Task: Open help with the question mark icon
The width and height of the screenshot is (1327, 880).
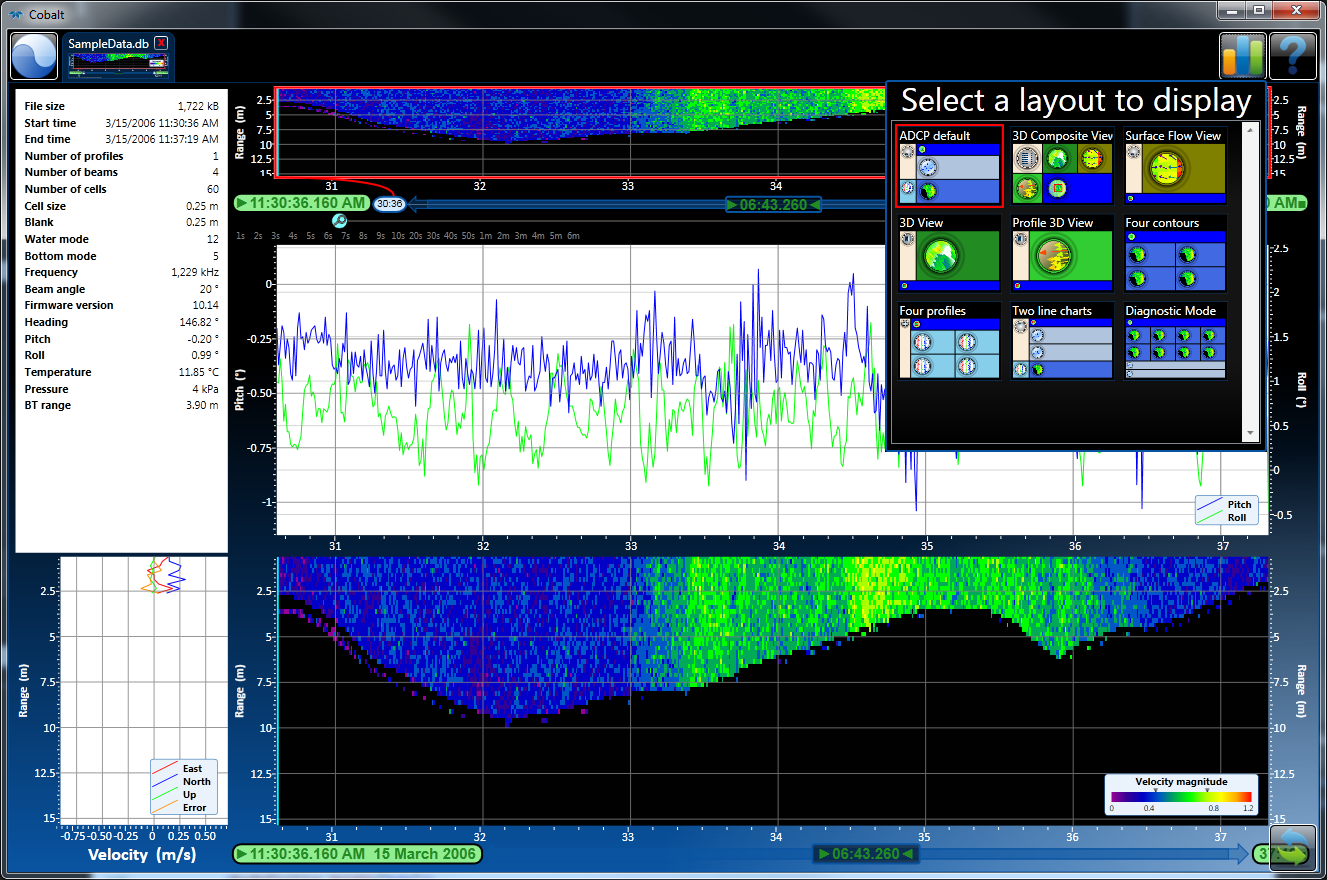Action: click(x=1292, y=56)
